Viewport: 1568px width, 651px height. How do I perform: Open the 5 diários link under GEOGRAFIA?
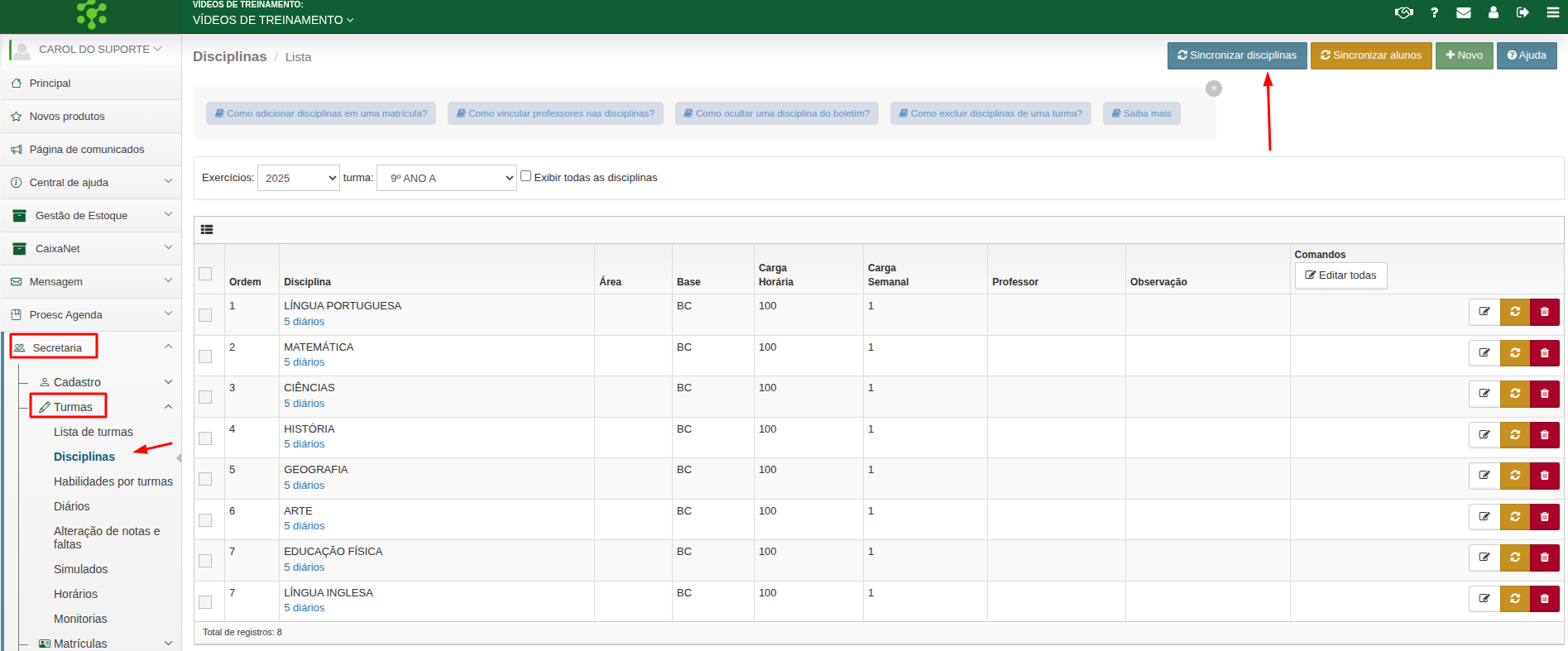pyautogui.click(x=304, y=486)
